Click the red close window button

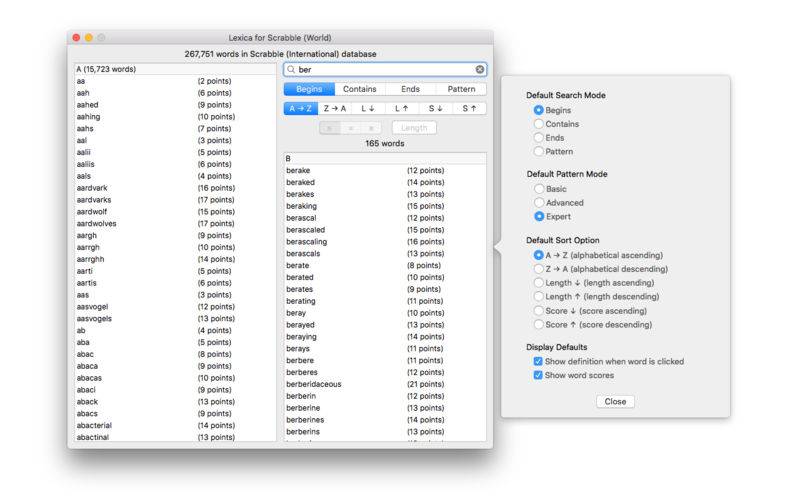pos(76,38)
